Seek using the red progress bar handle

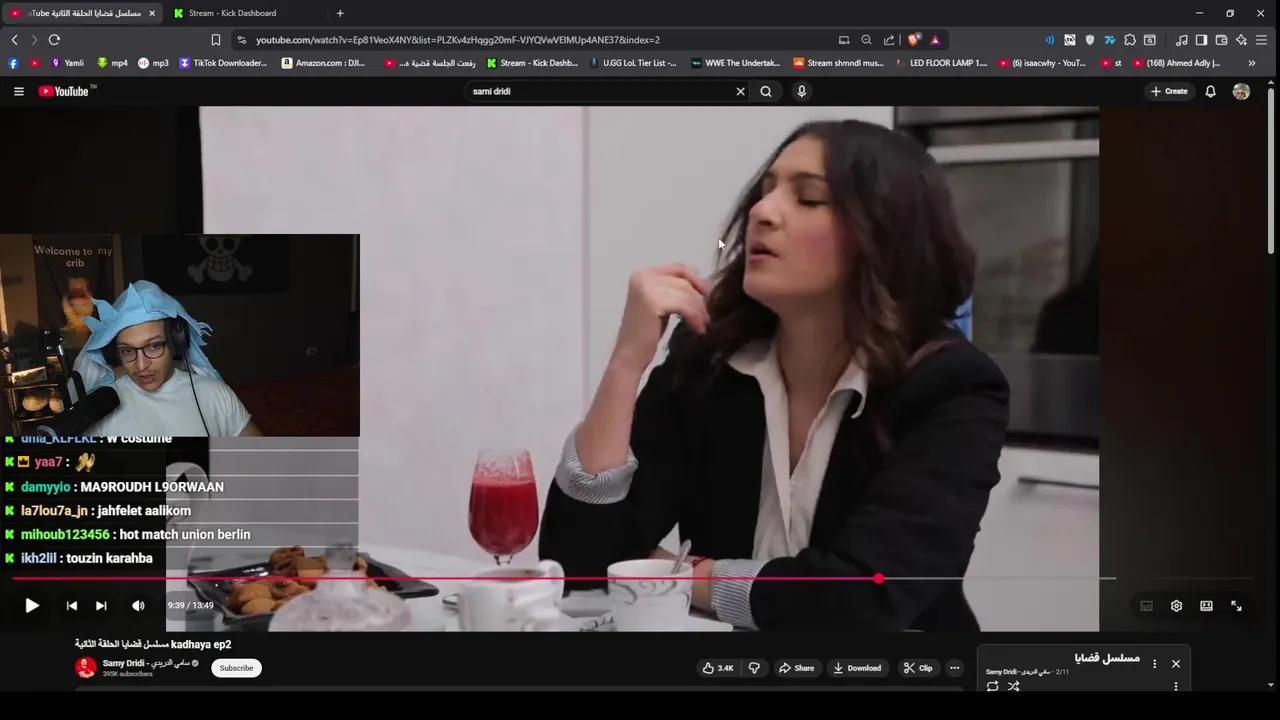pos(878,578)
